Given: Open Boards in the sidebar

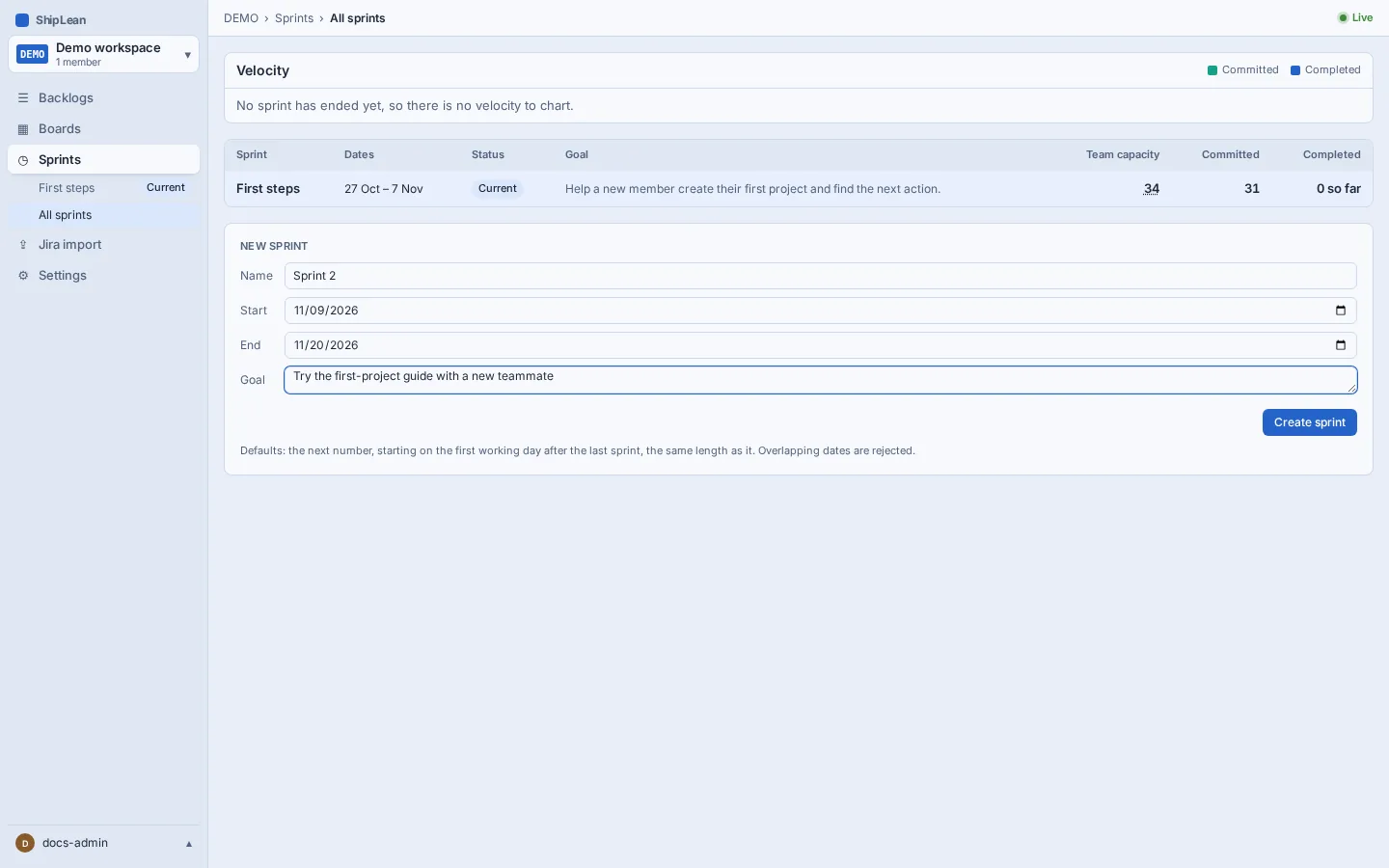Looking at the screenshot, I should coord(103,129).
